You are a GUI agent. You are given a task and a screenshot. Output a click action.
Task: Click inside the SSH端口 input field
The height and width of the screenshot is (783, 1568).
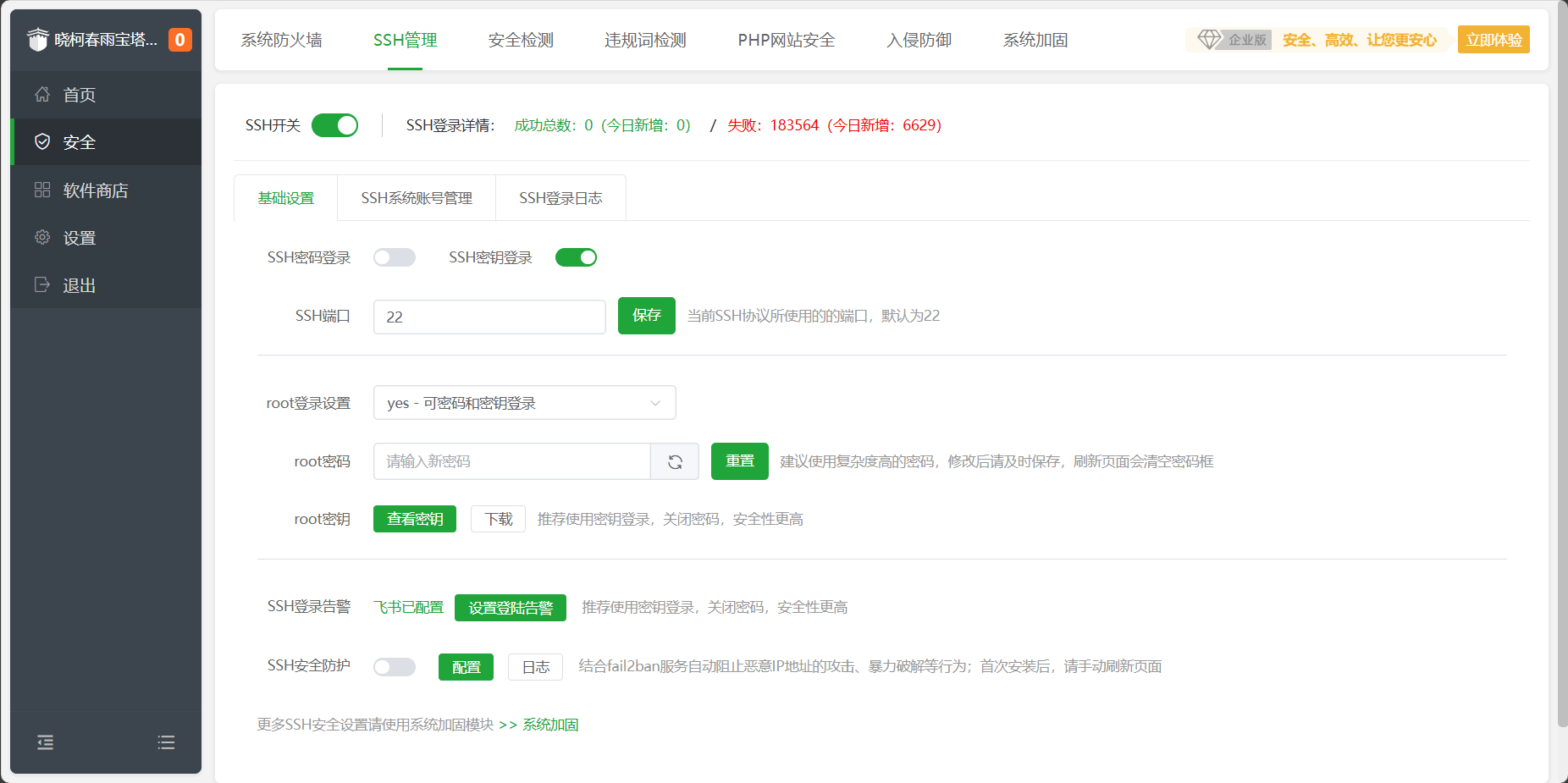point(489,317)
